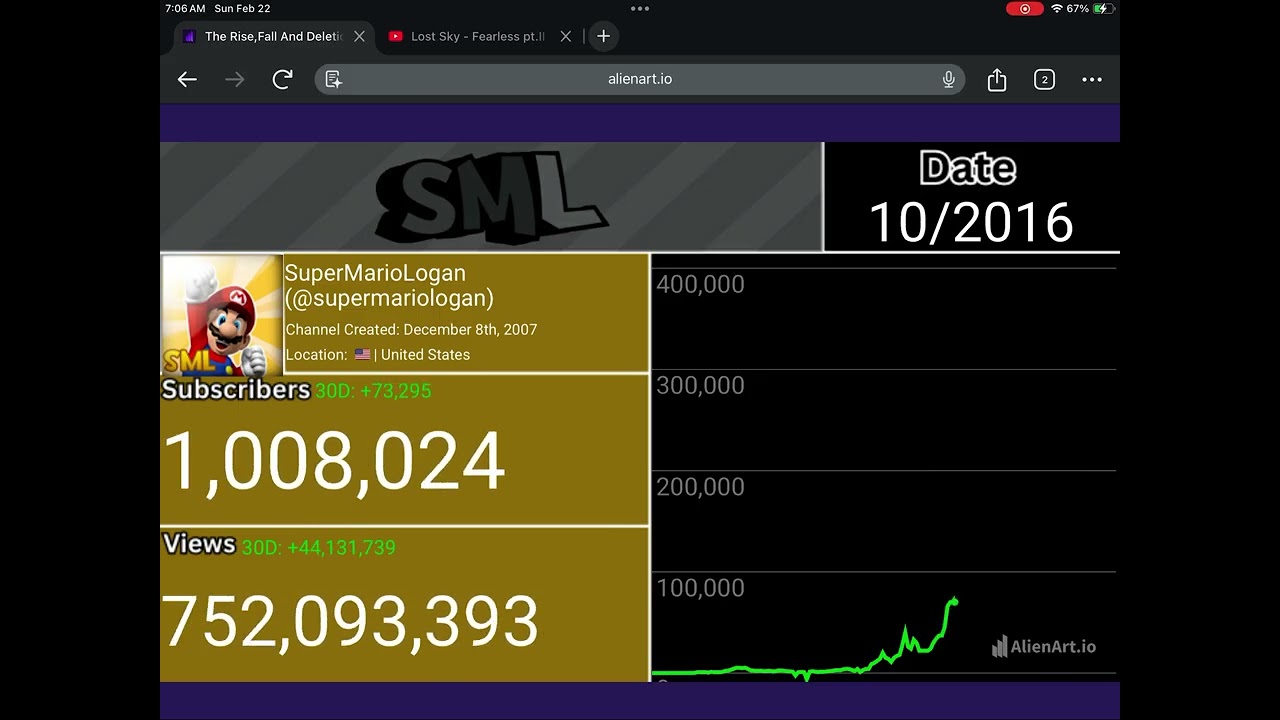Tap the red screen recording indicator

[x=1025, y=9]
